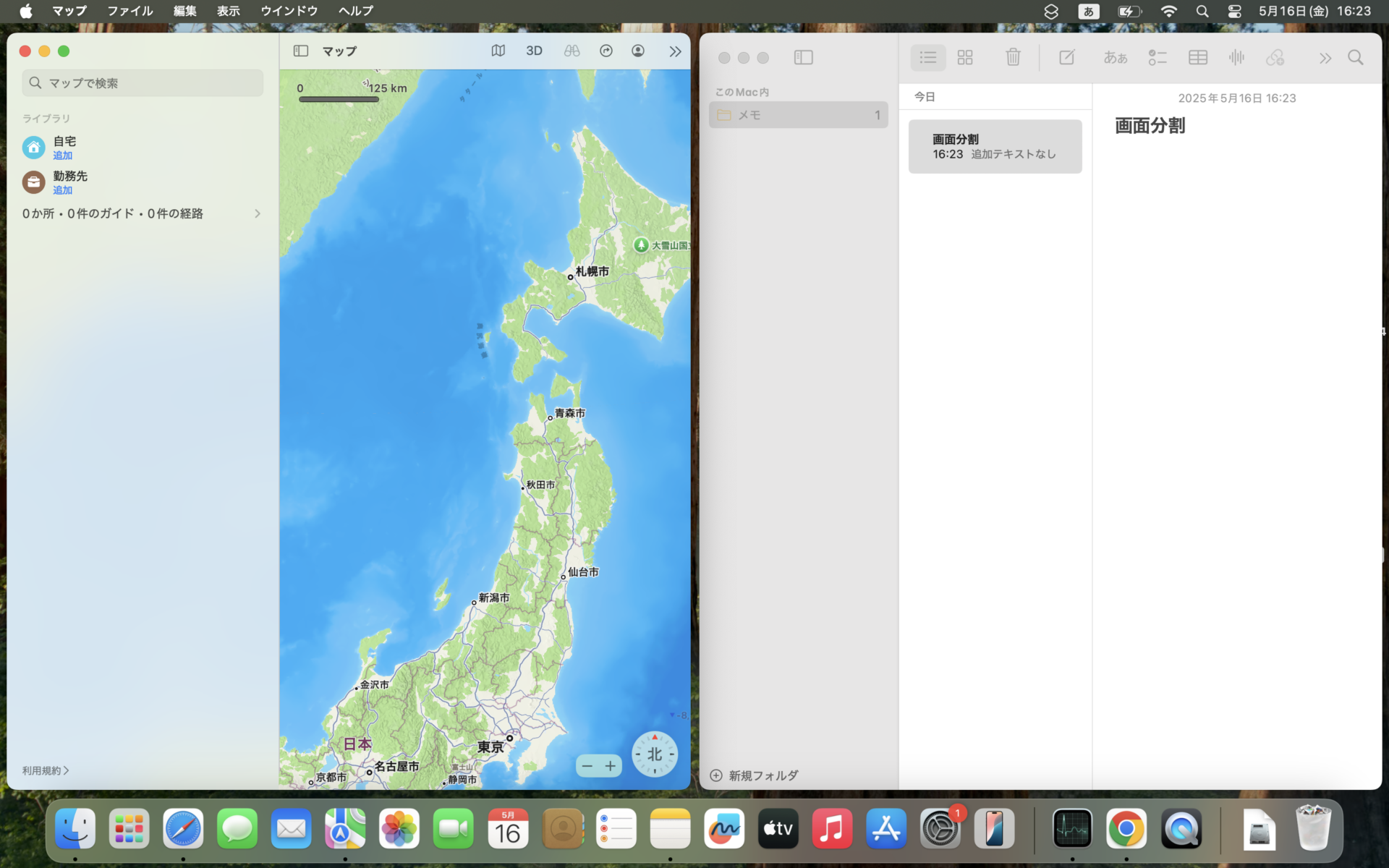Expand the 0か所・0件のガイド row chevron
1389x868 pixels.
(x=257, y=213)
